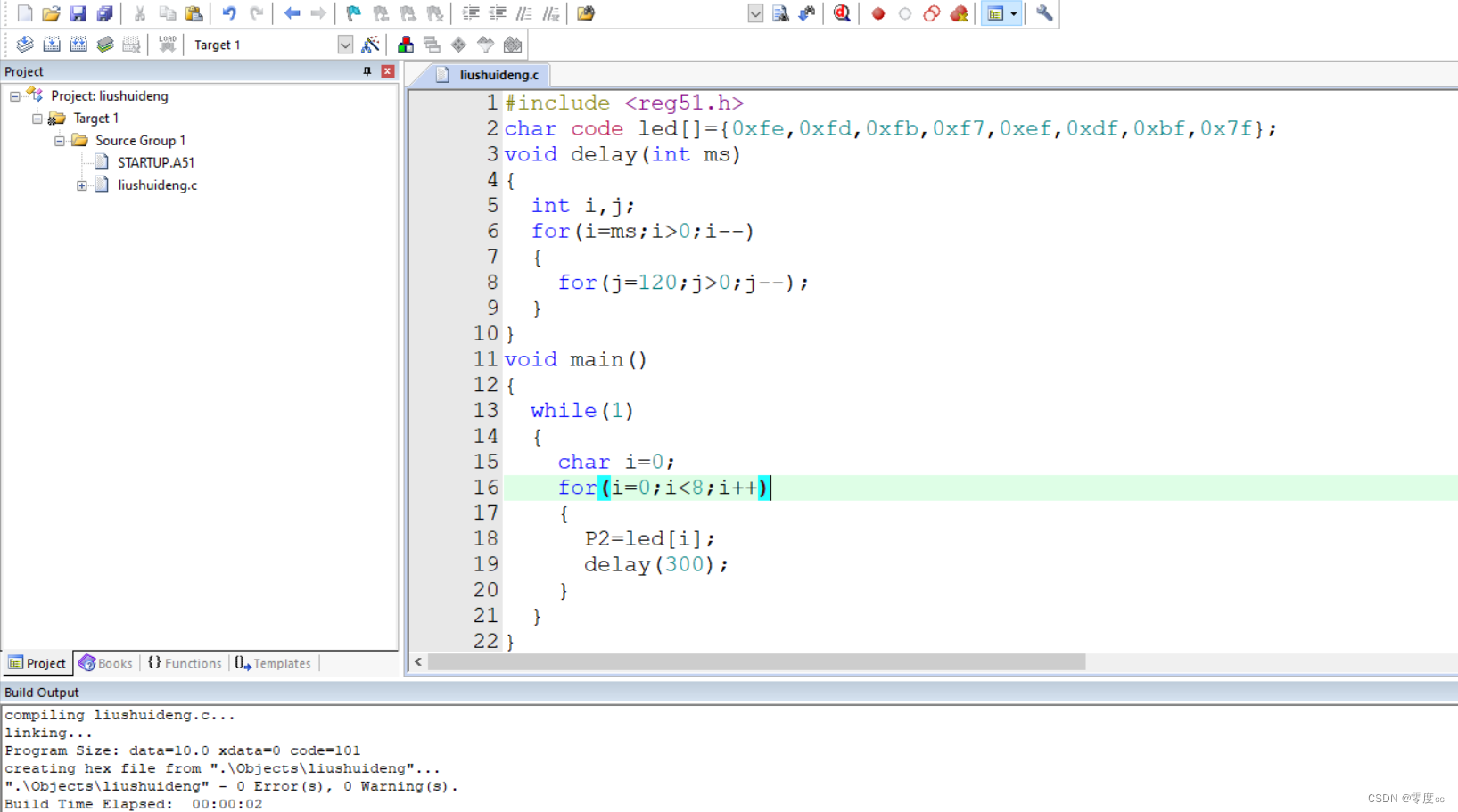Select liushuideng.c in the project tree

(x=157, y=185)
